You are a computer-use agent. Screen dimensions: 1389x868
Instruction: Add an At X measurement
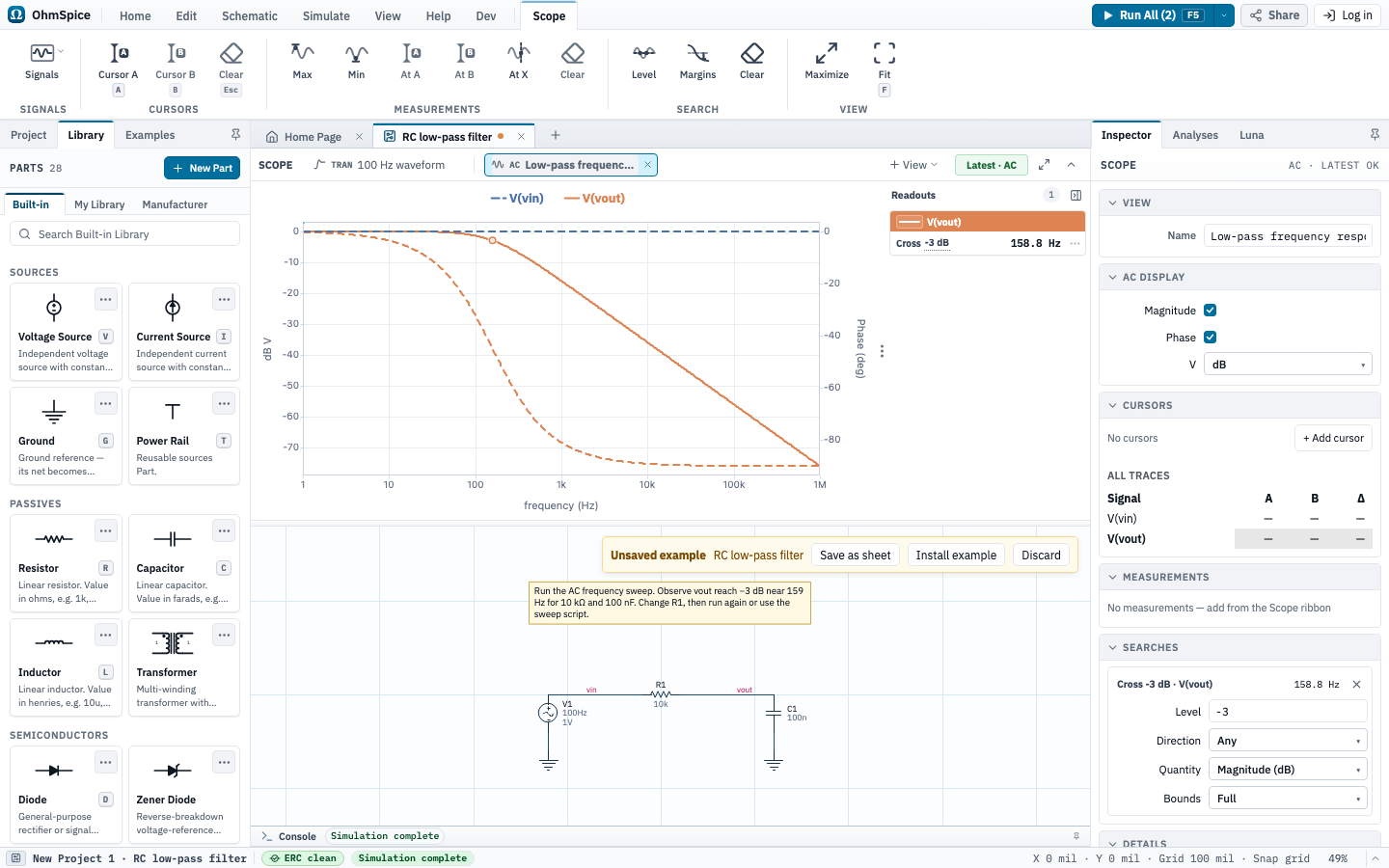(519, 62)
